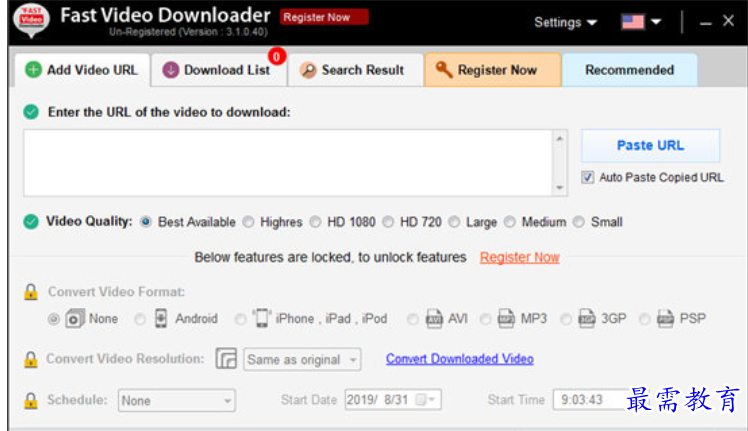Click inside the video URL text area
This screenshot has width=748, height=431.
coord(288,163)
